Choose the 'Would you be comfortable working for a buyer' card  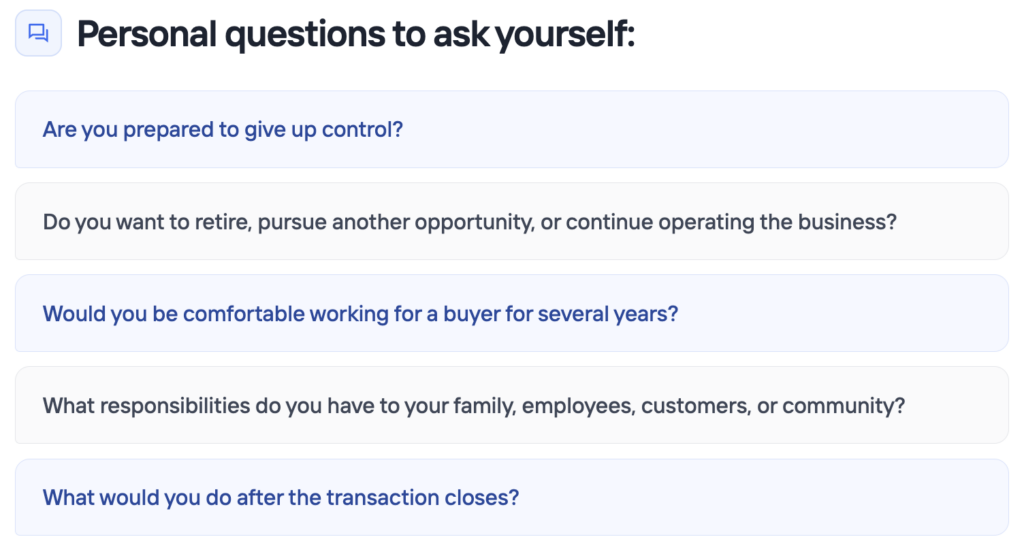coord(512,314)
